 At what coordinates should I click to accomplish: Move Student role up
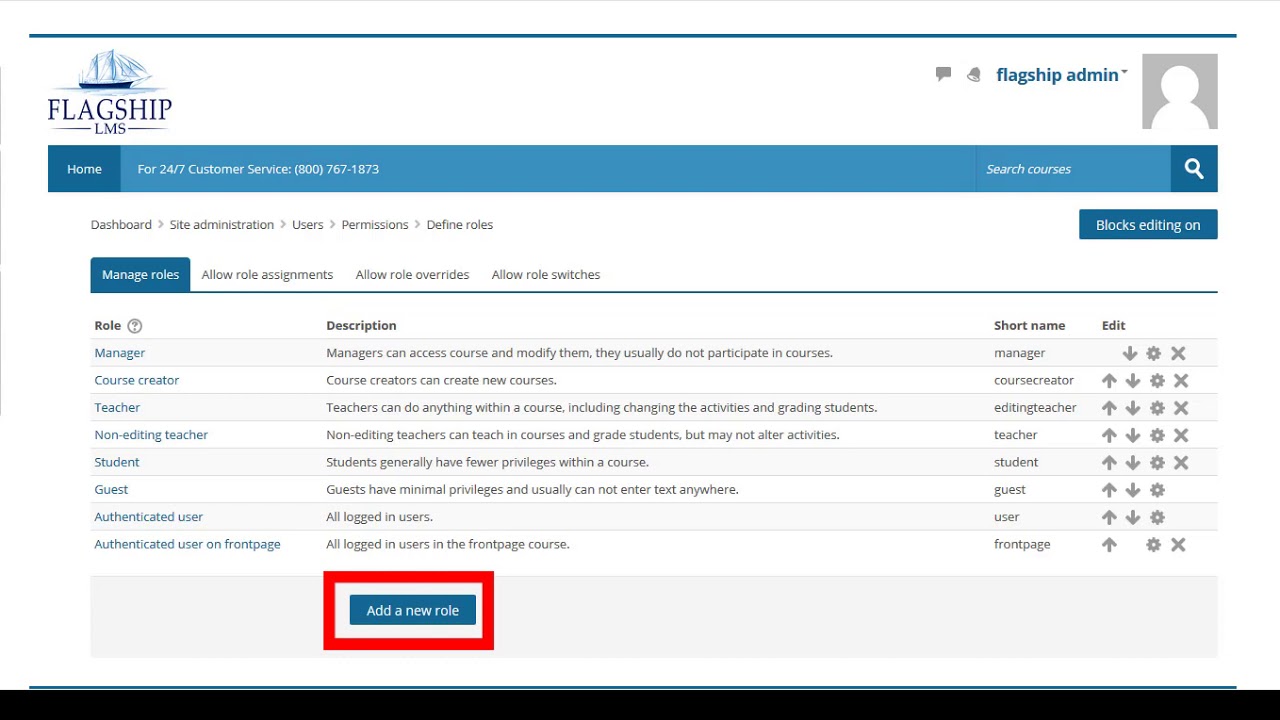click(1109, 463)
